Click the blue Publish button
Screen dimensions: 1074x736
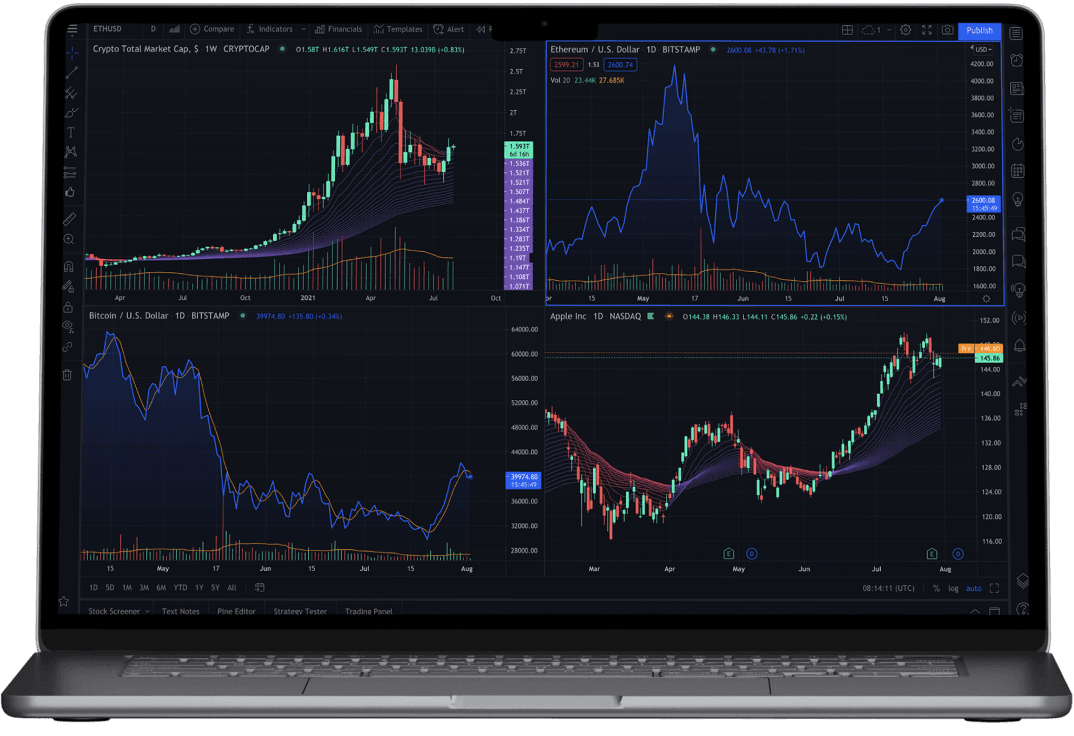click(979, 31)
